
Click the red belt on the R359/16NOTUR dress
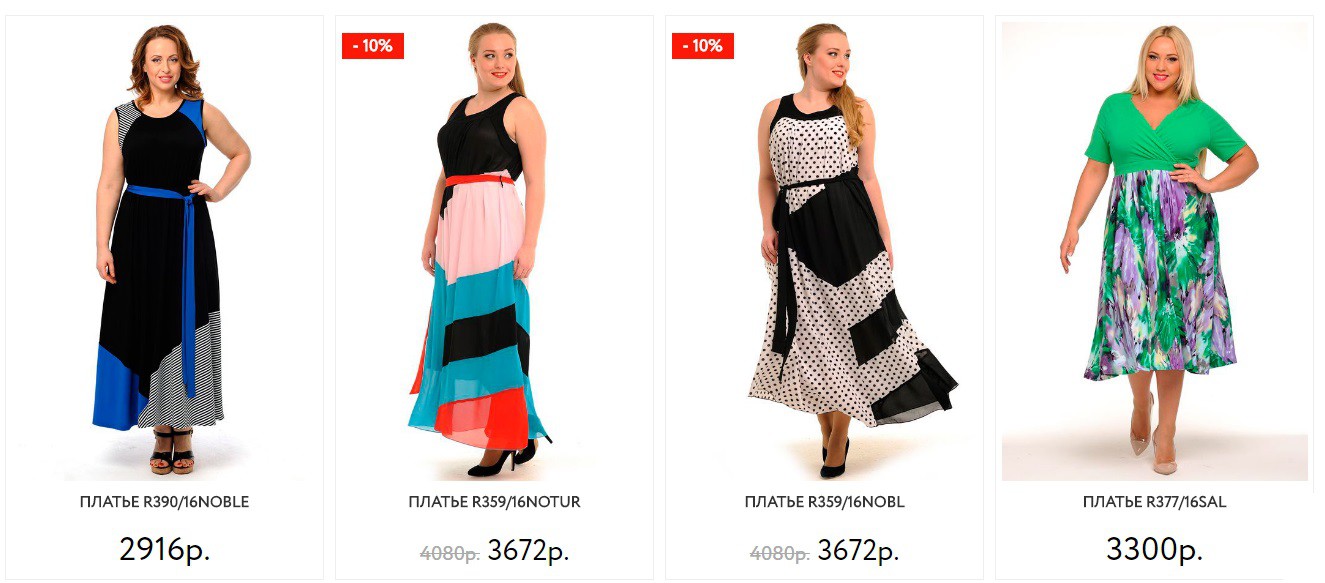[479, 180]
